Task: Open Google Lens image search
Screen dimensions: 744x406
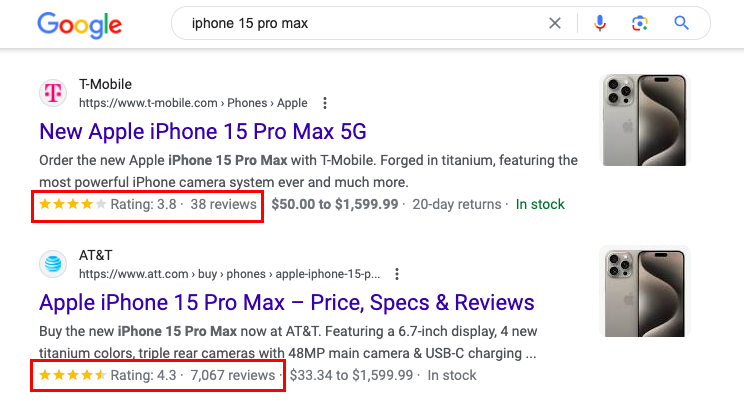Action: [x=641, y=23]
